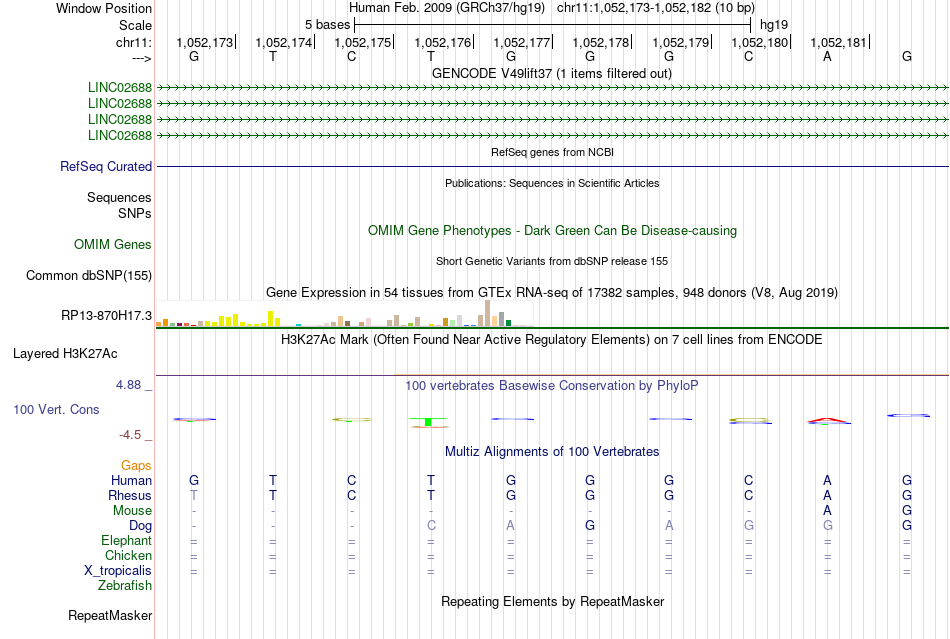Click the Common dbSNP(155) track label
The height and width of the screenshot is (639, 950).
(88, 276)
